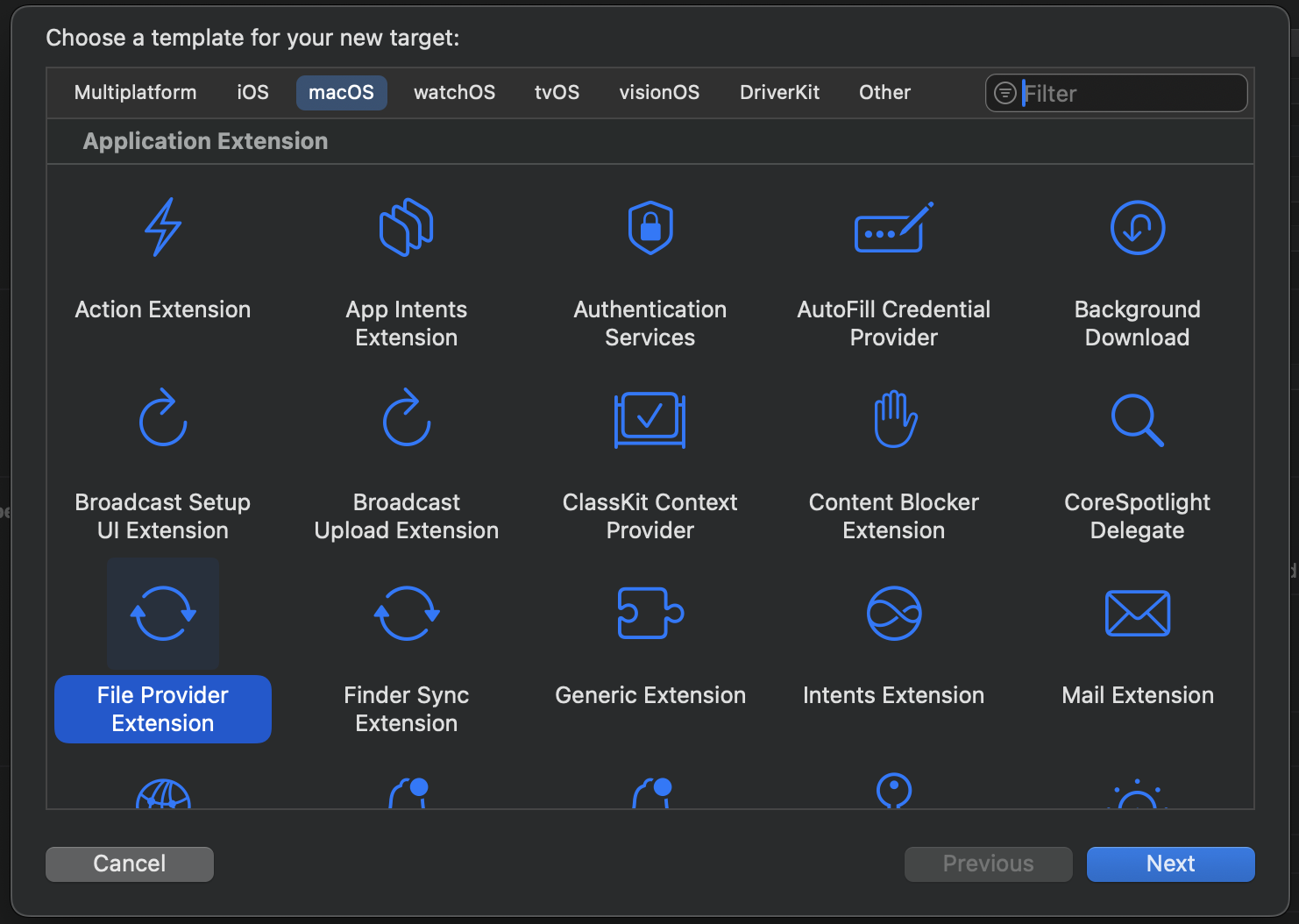Switch to the iOS tab
Screen dimensions: 1299x924
[253, 92]
